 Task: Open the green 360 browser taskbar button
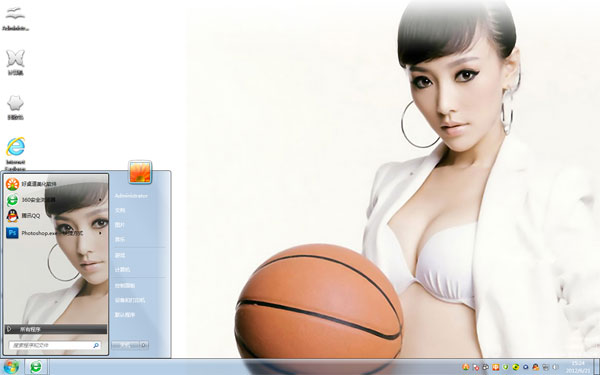click(36, 367)
